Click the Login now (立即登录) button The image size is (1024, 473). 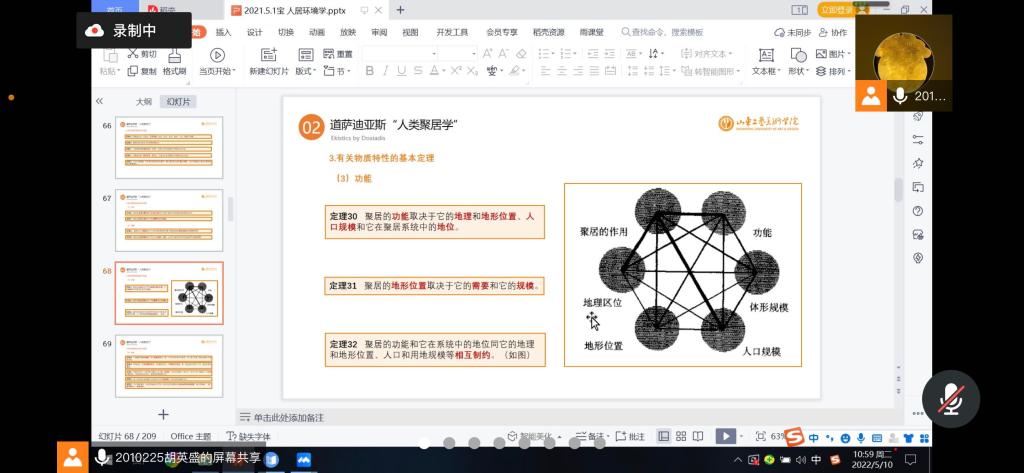(838, 9)
